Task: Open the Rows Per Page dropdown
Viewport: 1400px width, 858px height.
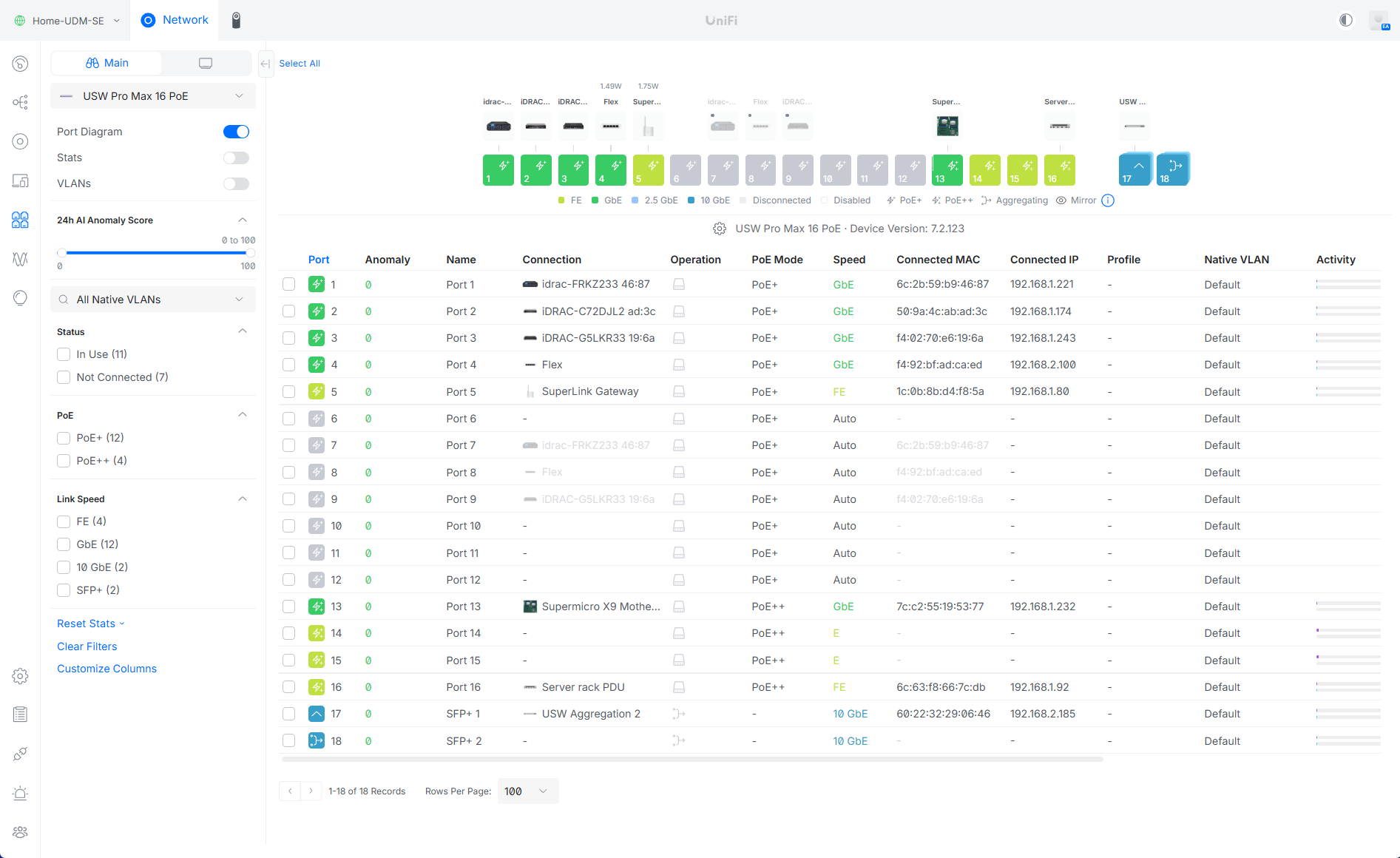Action: coord(527,791)
